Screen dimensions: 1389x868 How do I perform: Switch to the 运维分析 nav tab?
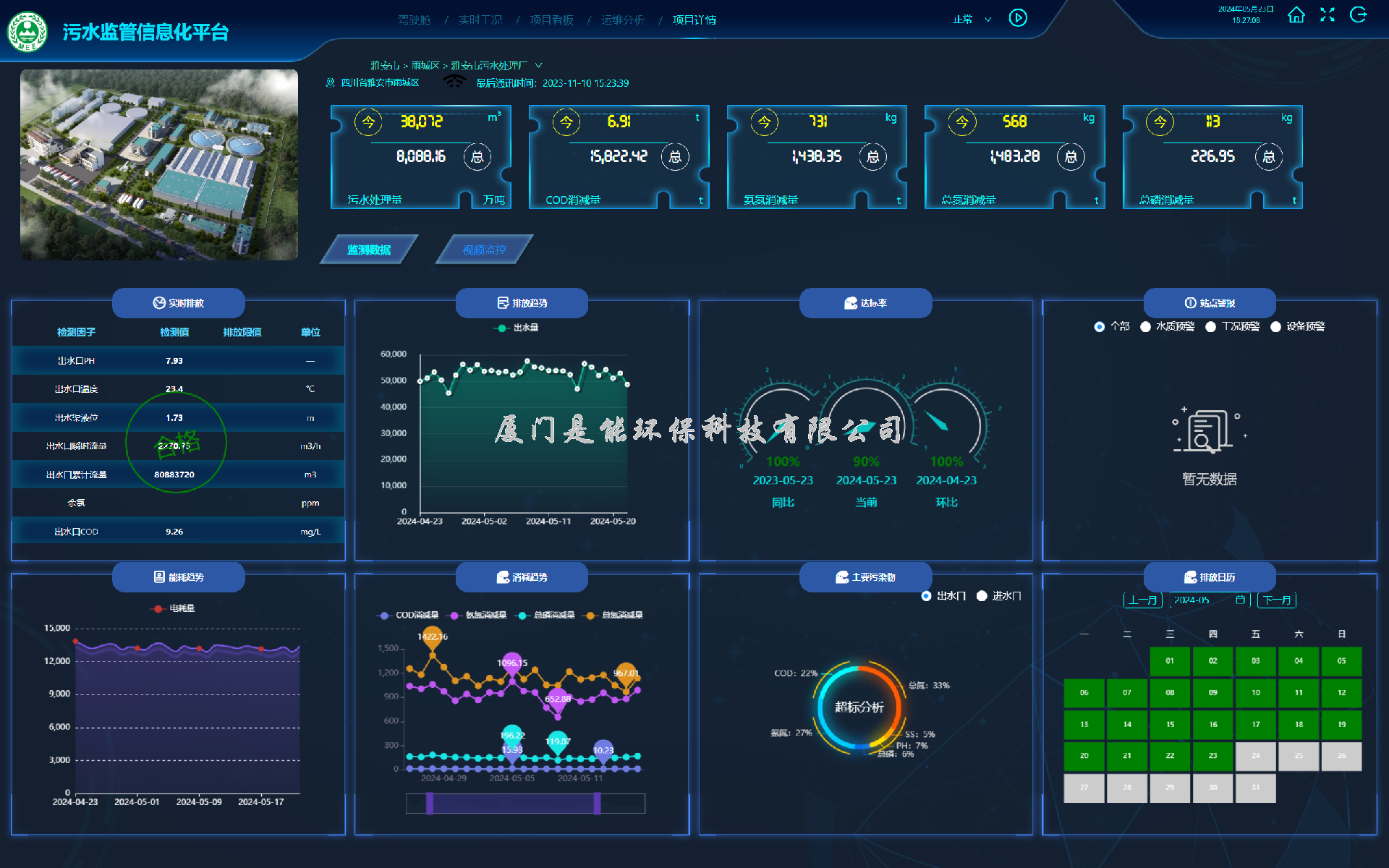[x=622, y=20]
